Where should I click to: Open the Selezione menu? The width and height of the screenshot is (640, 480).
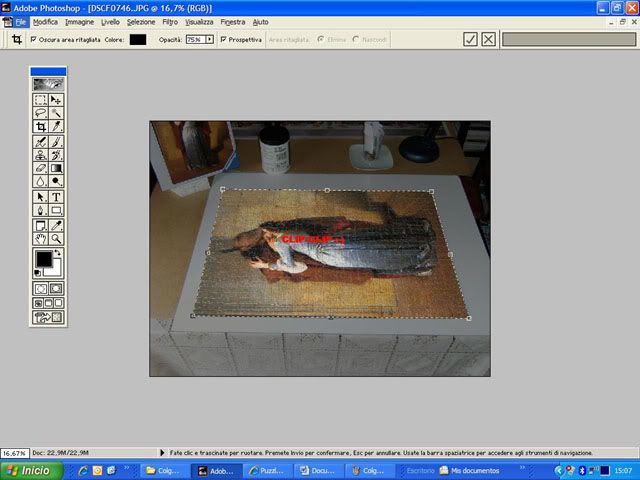141,22
